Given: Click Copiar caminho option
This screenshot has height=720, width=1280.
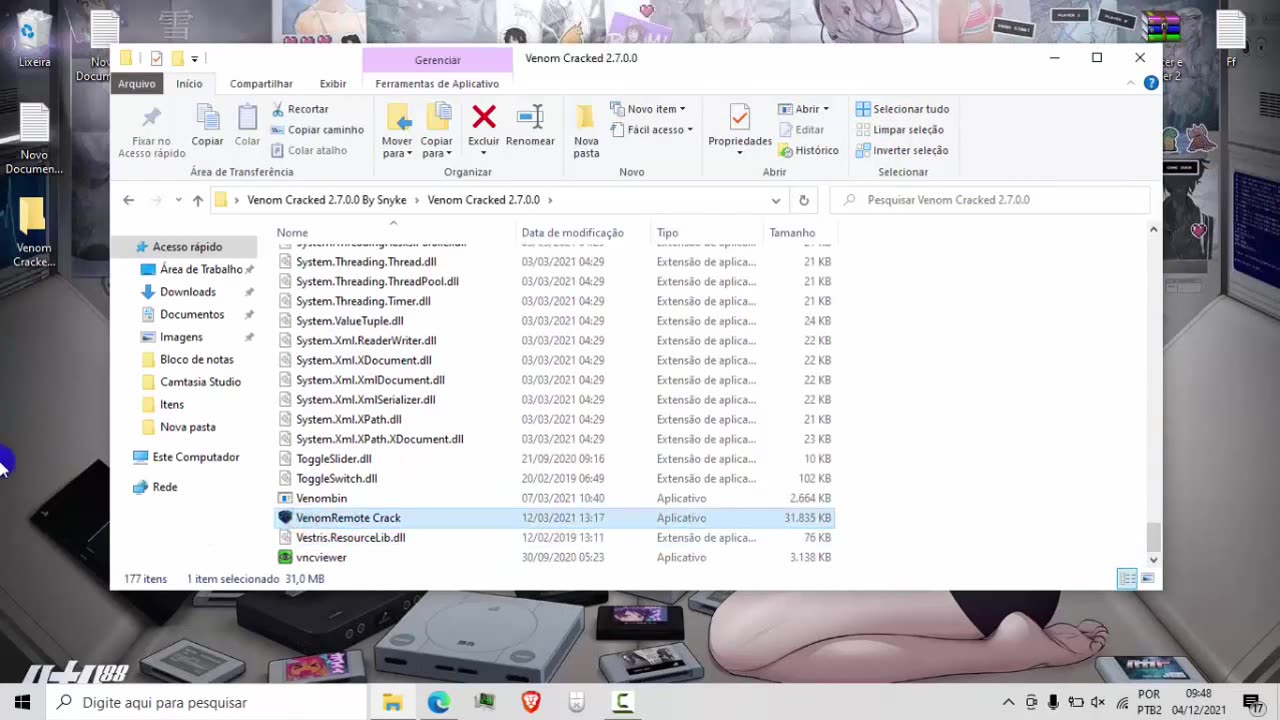Looking at the screenshot, I should (x=317, y=130).
